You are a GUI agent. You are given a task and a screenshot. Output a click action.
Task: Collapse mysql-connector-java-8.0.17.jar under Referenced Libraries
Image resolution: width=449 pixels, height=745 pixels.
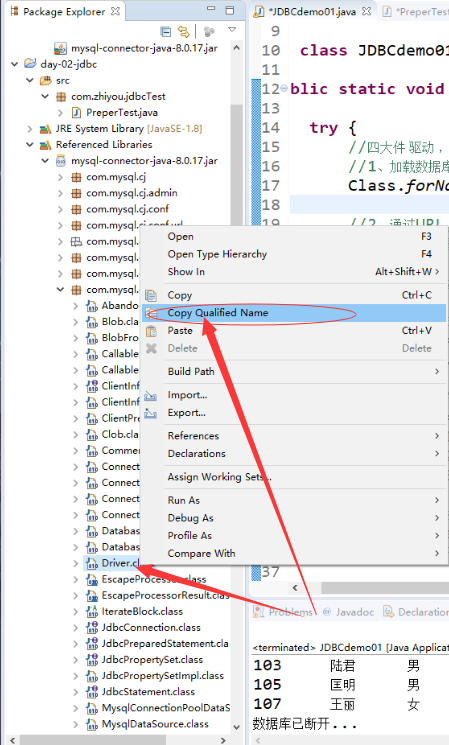point(45,161)
